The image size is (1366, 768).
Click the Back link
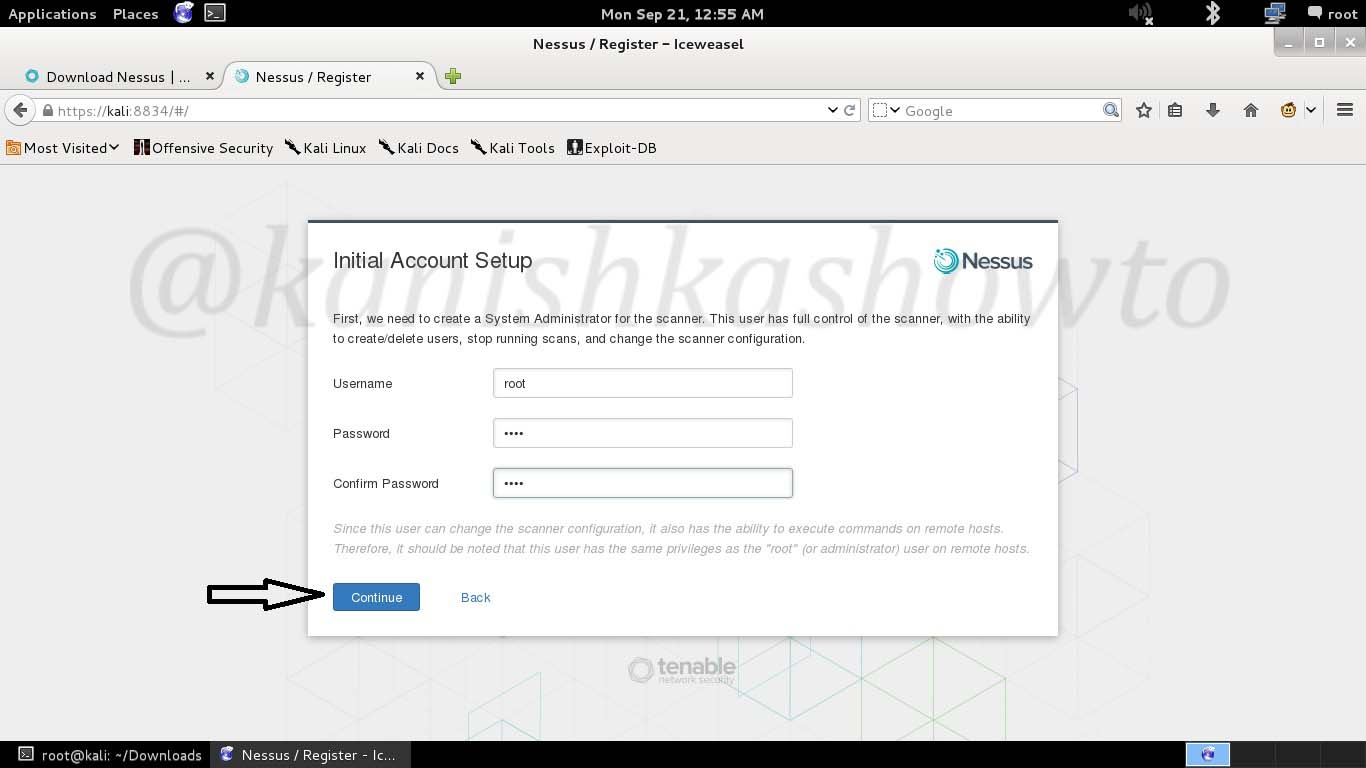475,597
